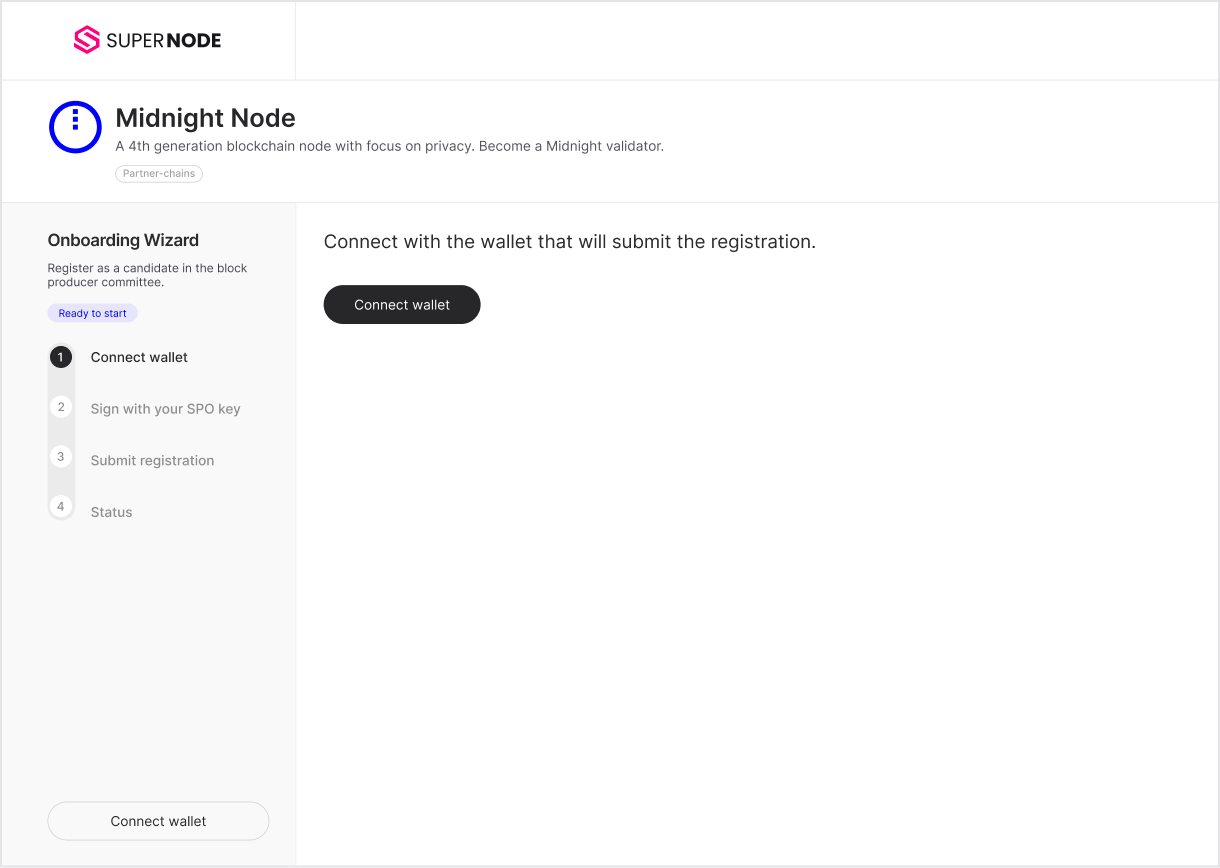This screenshot has height=868, width=1220.
Task: Open the Sign with your SPO key step
Action: [165, 409]
